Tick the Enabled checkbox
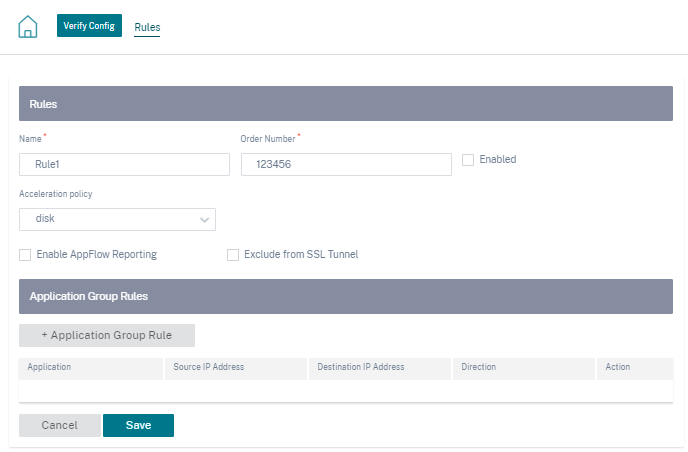 pyautogui.click(x=468, y=160)
